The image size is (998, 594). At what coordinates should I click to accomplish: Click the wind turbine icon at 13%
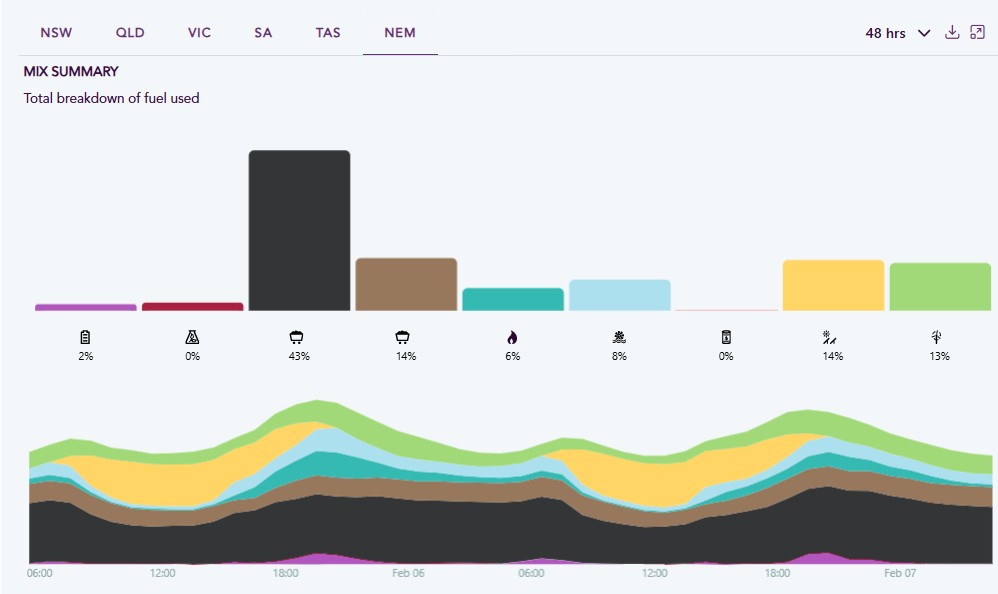coord(939,338)
